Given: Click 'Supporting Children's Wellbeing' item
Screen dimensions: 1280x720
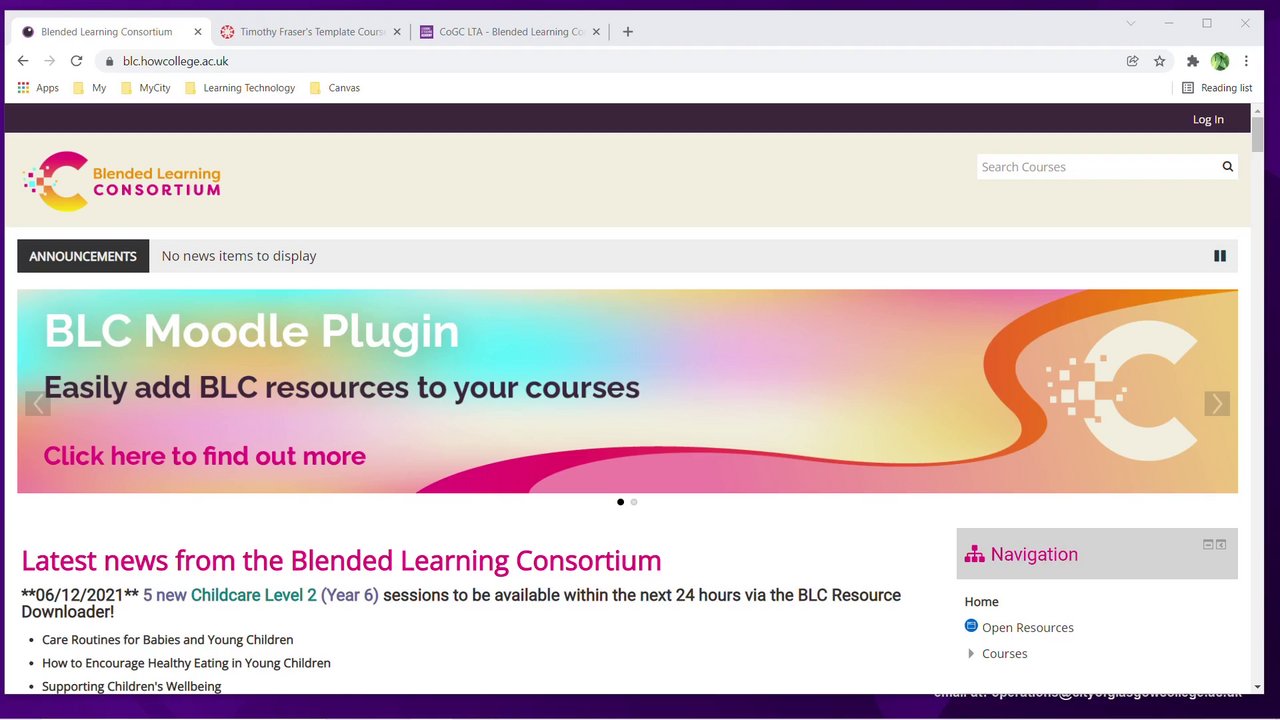Looking at the screenshot, I should click(132, 686).
